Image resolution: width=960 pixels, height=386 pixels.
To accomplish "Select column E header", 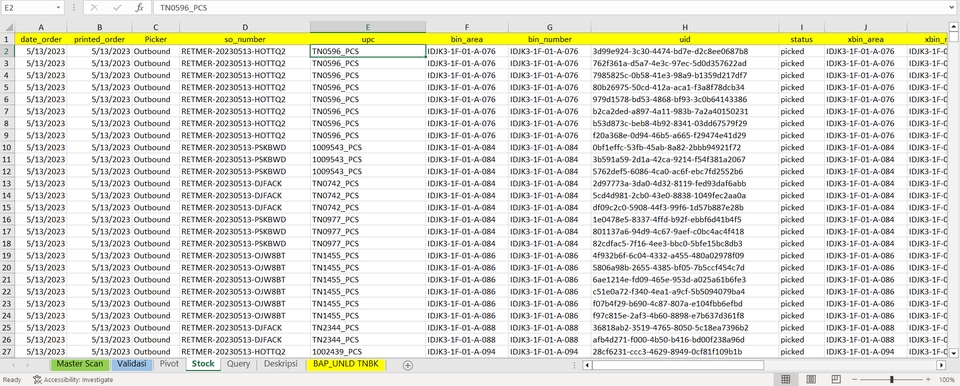I will click(368, 27).
